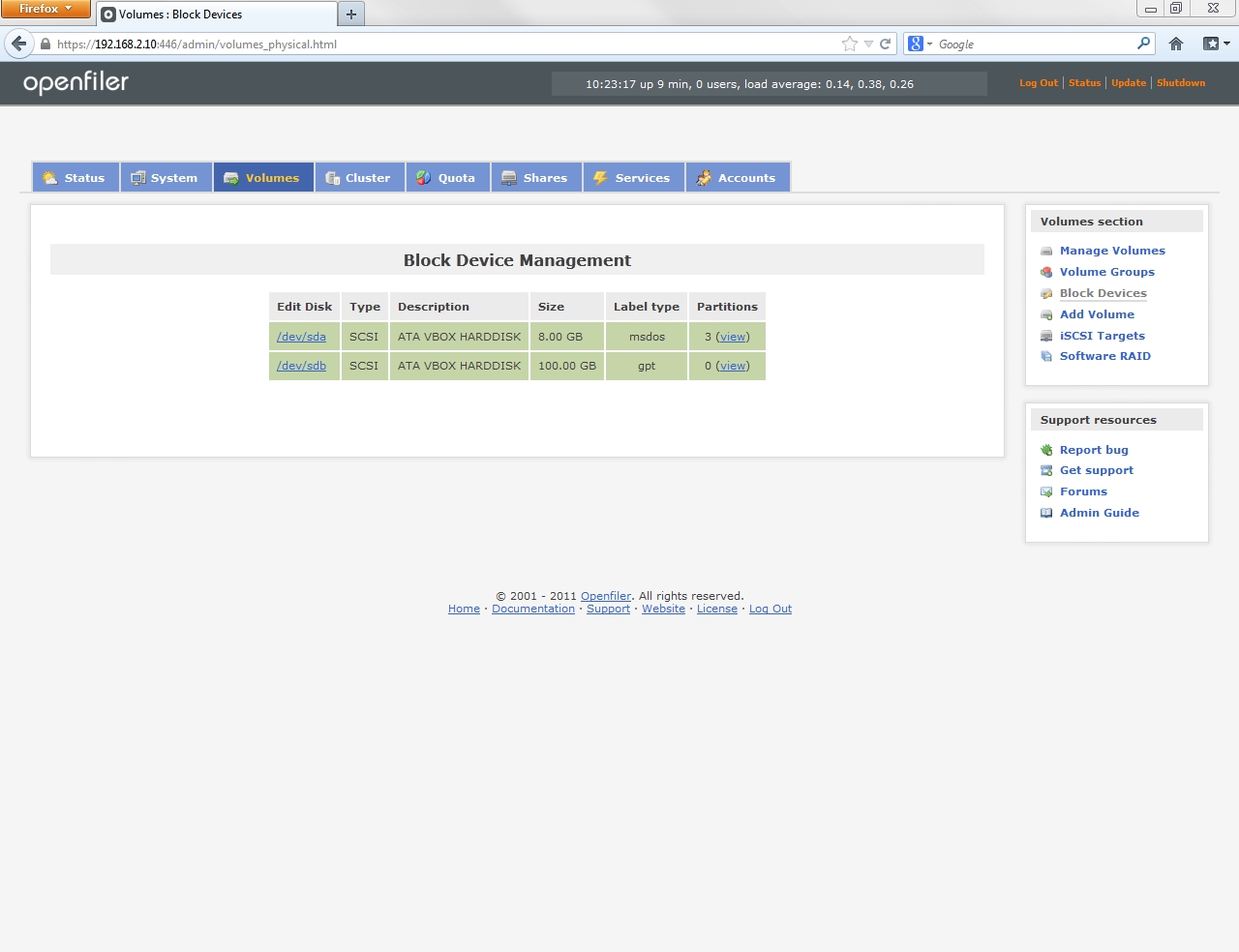1239x952 pixels.
Task: Click the Firefox back arrow button
Action: (18, 44)
